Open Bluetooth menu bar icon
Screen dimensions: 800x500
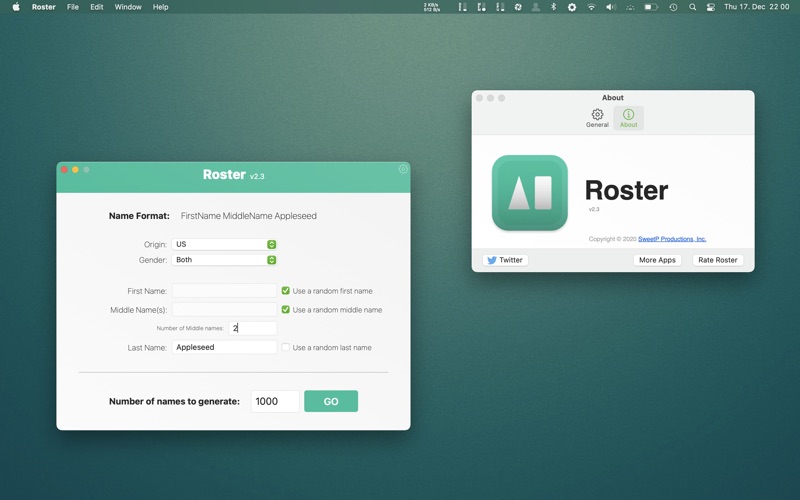554,7
